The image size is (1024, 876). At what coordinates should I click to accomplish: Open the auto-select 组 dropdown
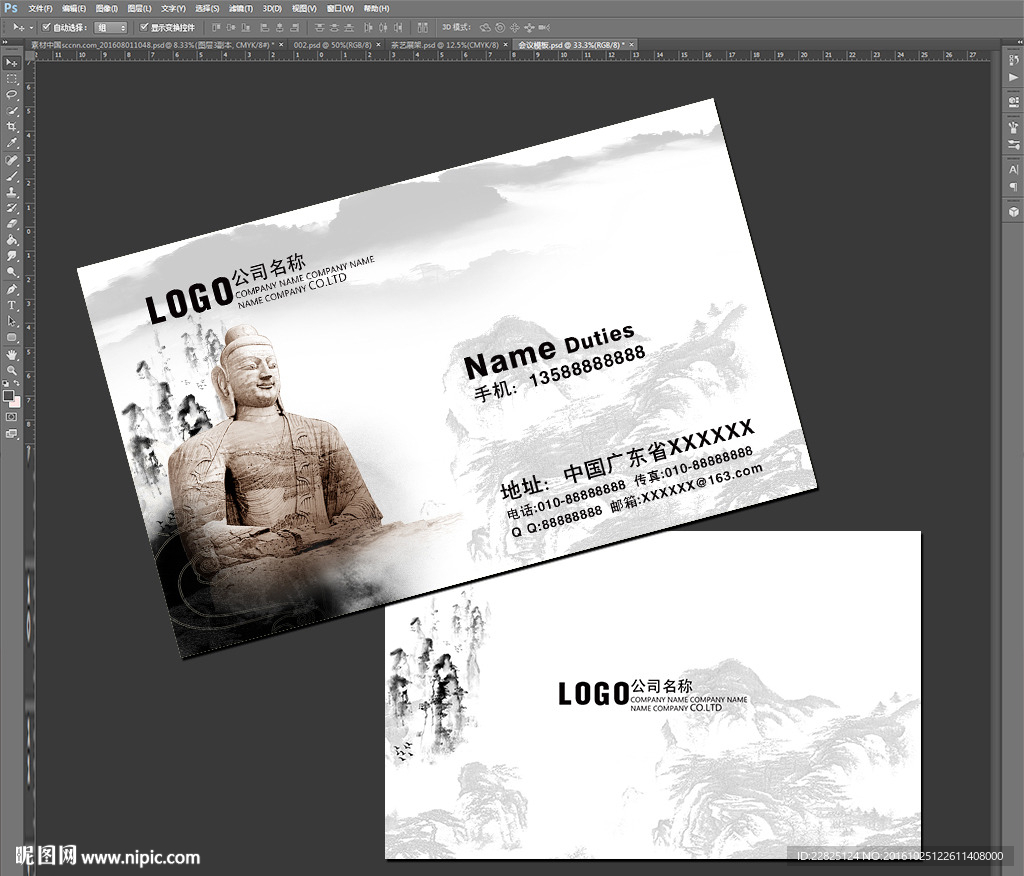tap(110, 27)
